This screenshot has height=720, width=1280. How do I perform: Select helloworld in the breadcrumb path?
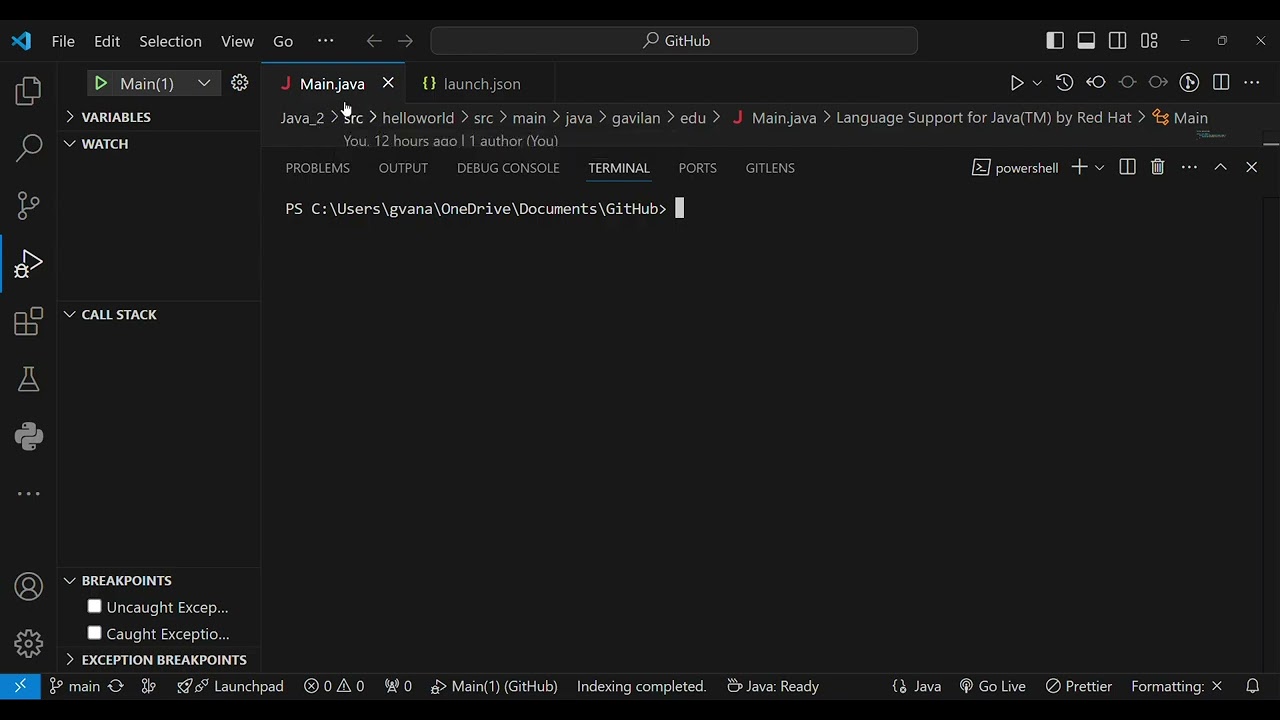coord(418,118)
